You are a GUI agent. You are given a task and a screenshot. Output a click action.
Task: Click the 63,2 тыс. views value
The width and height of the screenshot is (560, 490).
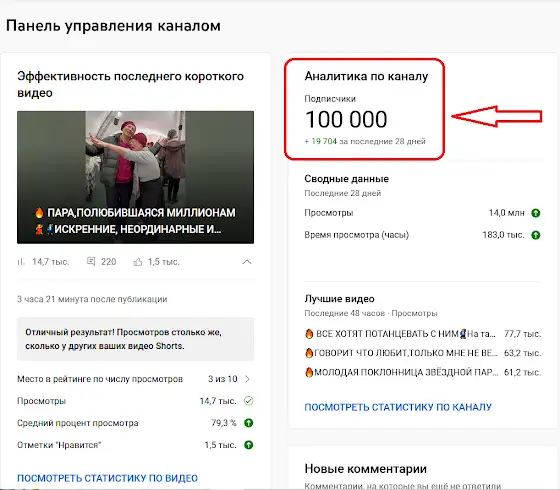[522, 353]
